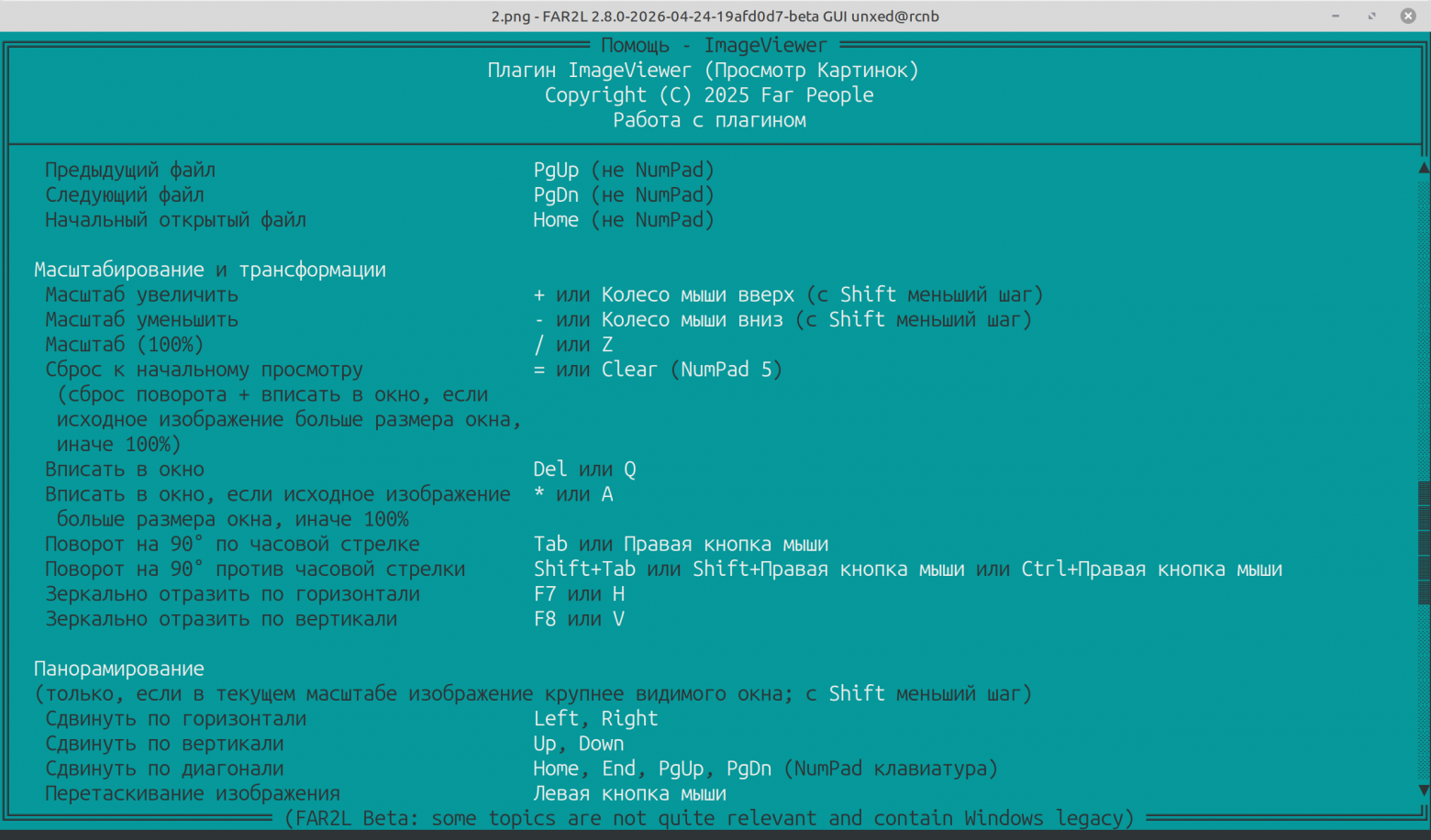Click "Поворот на 90° по часовой стрелке" label
Screen dimensions: 1431x840
point(232,544)
